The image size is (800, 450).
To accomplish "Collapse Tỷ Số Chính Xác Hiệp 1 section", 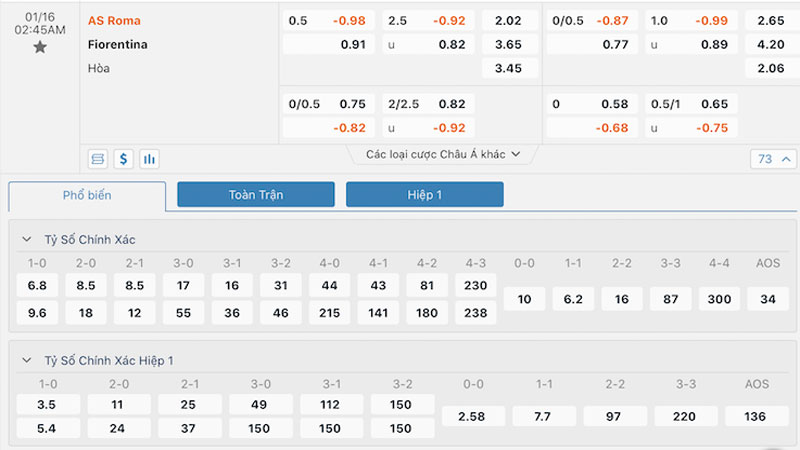I will (26, 360).
